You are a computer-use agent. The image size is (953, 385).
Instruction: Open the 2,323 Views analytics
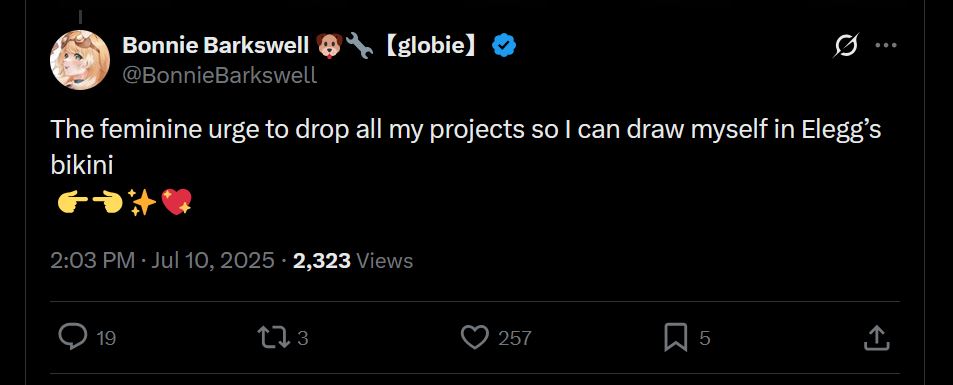tap(353, 261)
